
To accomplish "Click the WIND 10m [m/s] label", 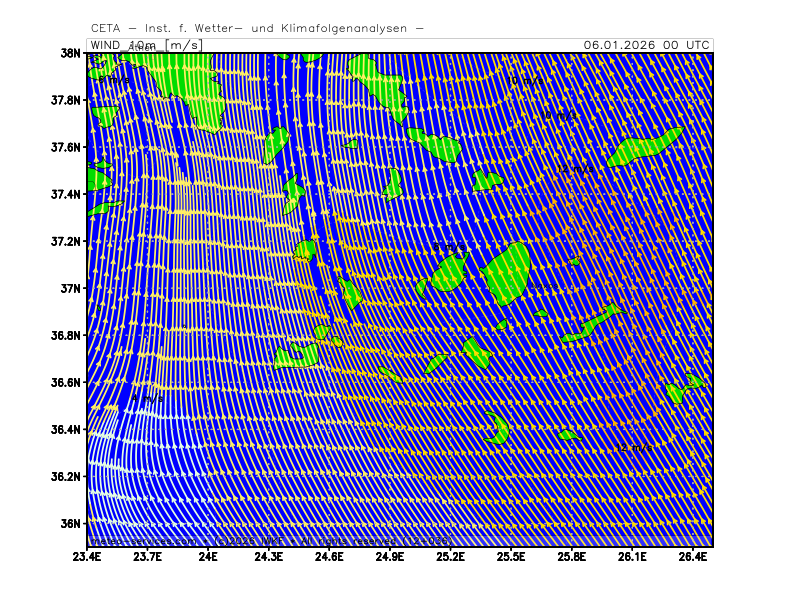I will tap(144, 45).
